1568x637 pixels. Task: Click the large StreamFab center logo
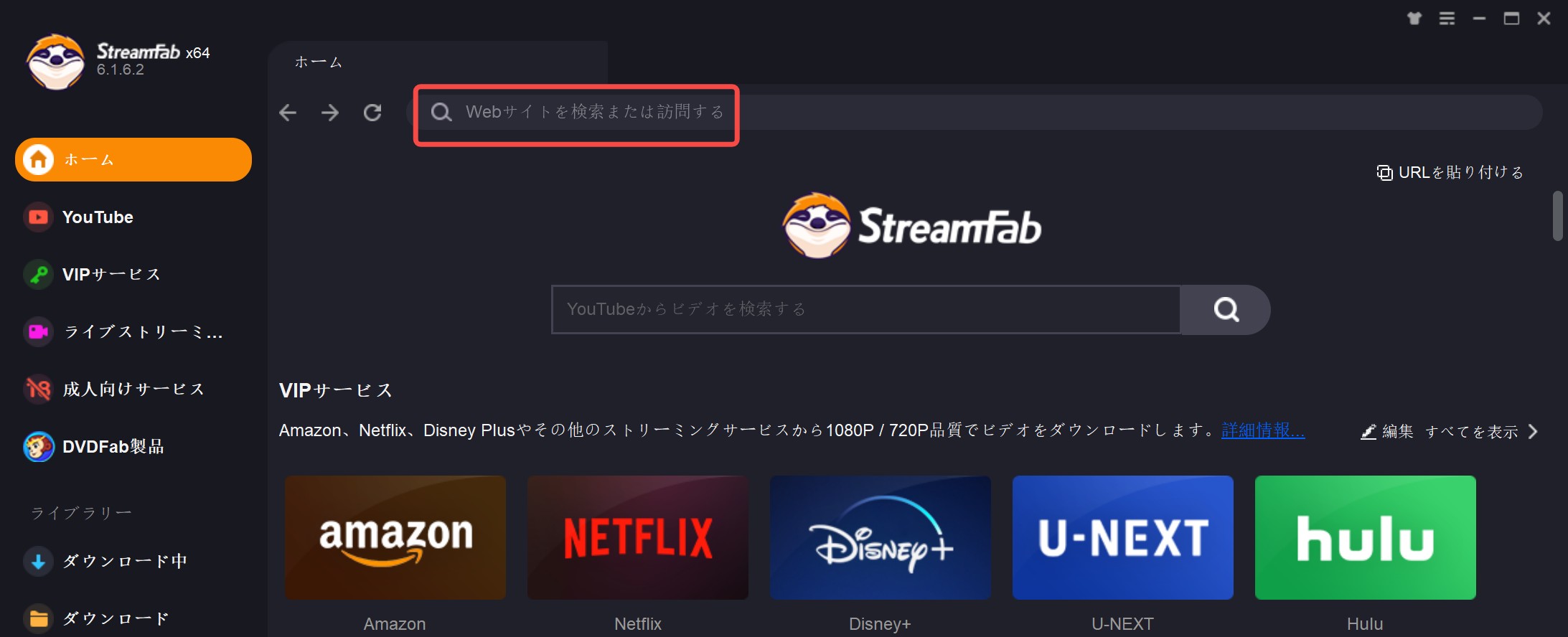[x=911, y=225]
